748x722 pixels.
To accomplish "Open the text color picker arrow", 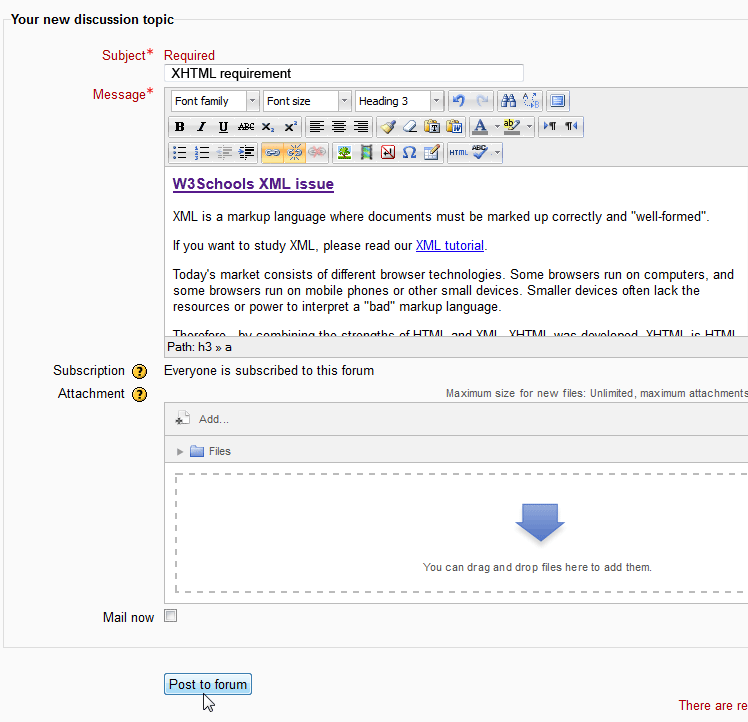I will pyautogui.click(x=495, y=127).
